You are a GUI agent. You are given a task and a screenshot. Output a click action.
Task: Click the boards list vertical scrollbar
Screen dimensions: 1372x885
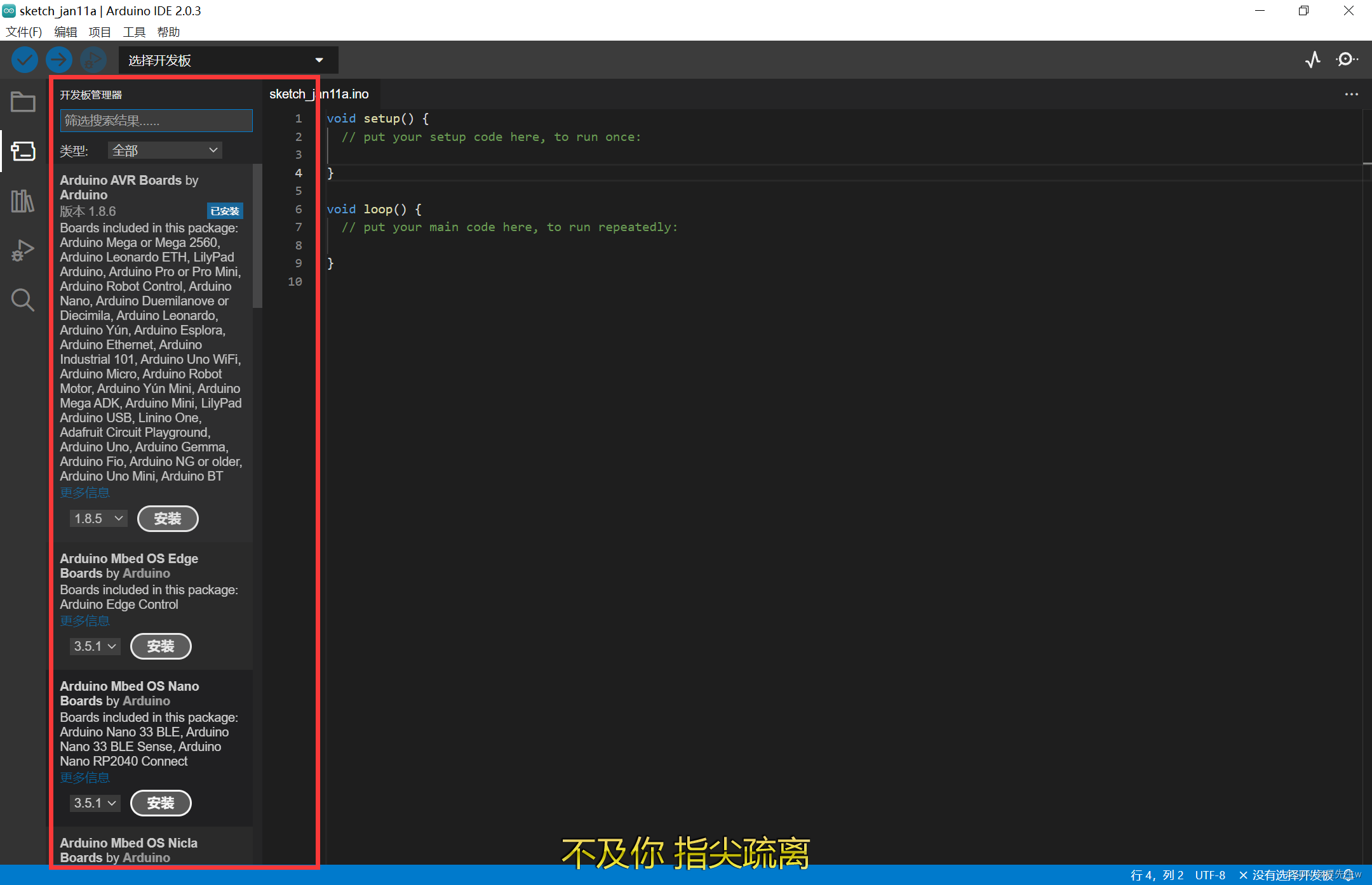tap(257, 236)
